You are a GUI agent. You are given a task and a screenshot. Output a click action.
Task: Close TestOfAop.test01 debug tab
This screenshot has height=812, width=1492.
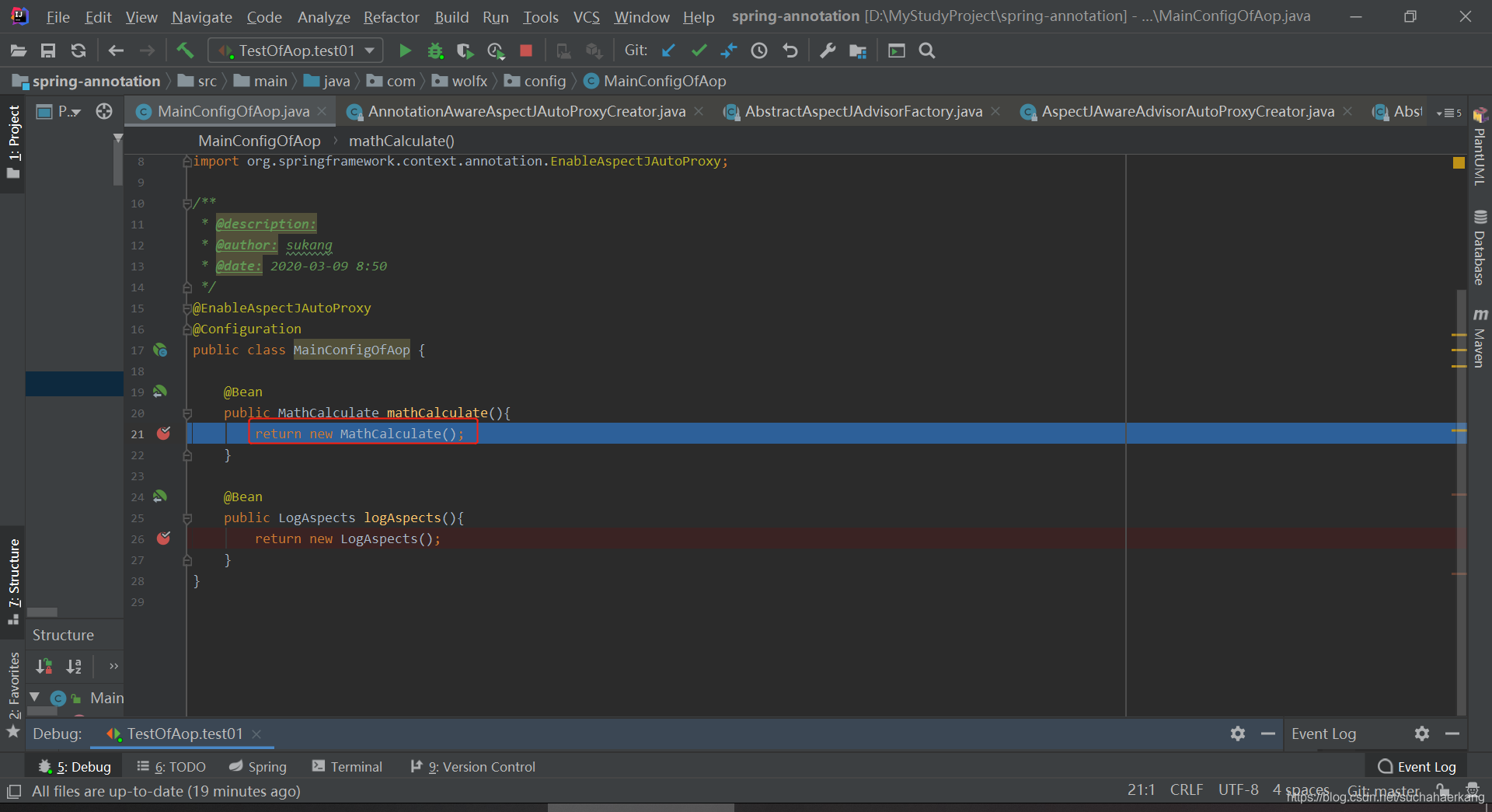pyautogui.click(x=256, y=734)
